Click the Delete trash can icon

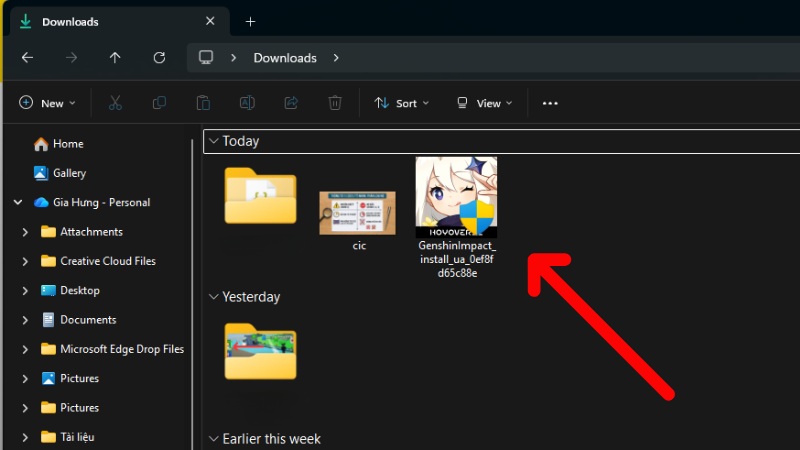coord(335,103)
